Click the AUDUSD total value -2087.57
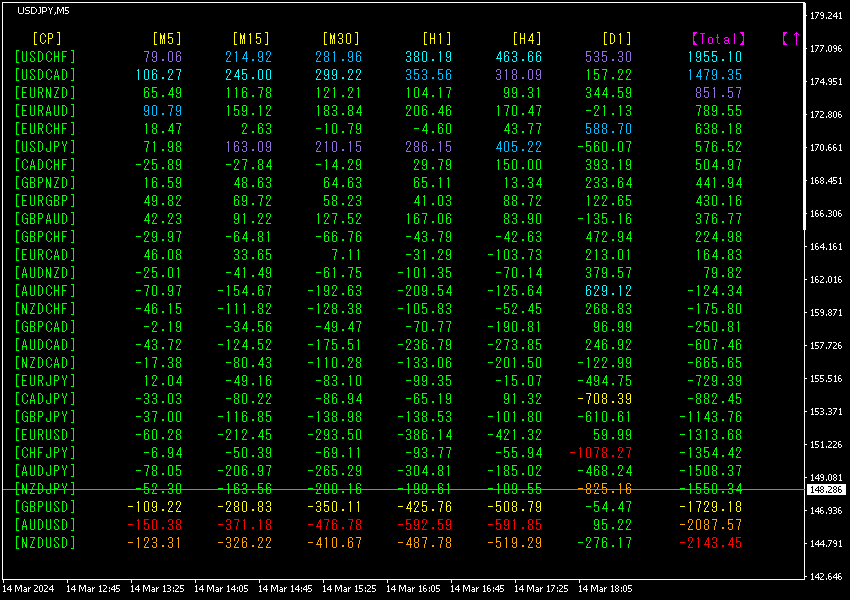 point(711,525)
